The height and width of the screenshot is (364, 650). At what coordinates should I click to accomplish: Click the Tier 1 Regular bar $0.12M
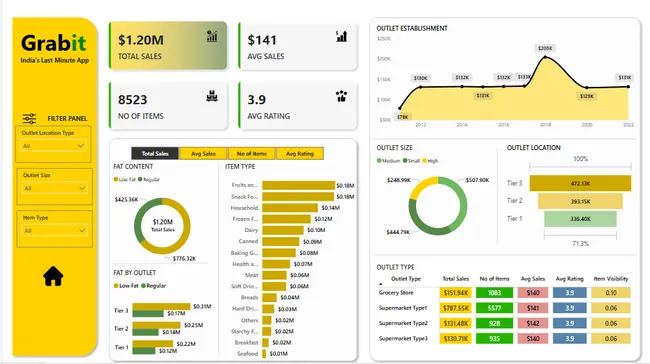pos(143,351)
